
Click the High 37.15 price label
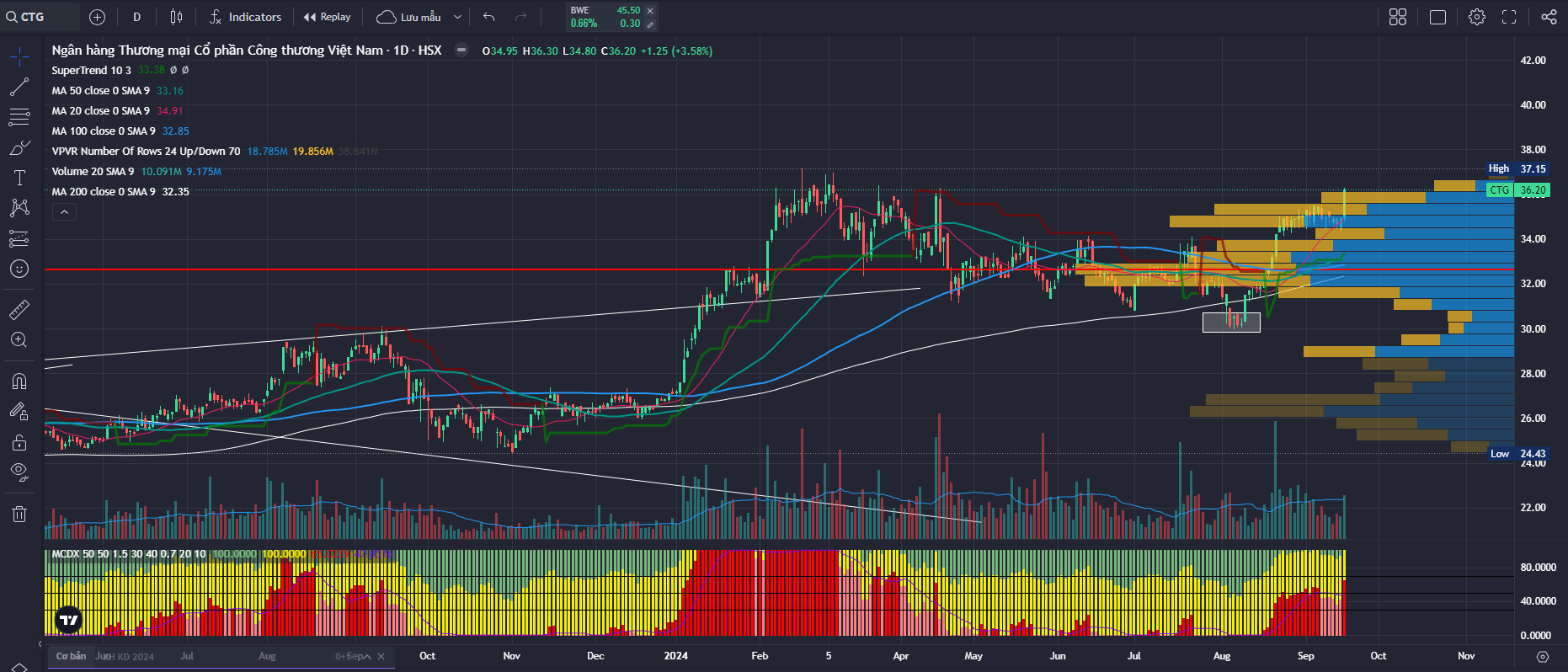1517,169
